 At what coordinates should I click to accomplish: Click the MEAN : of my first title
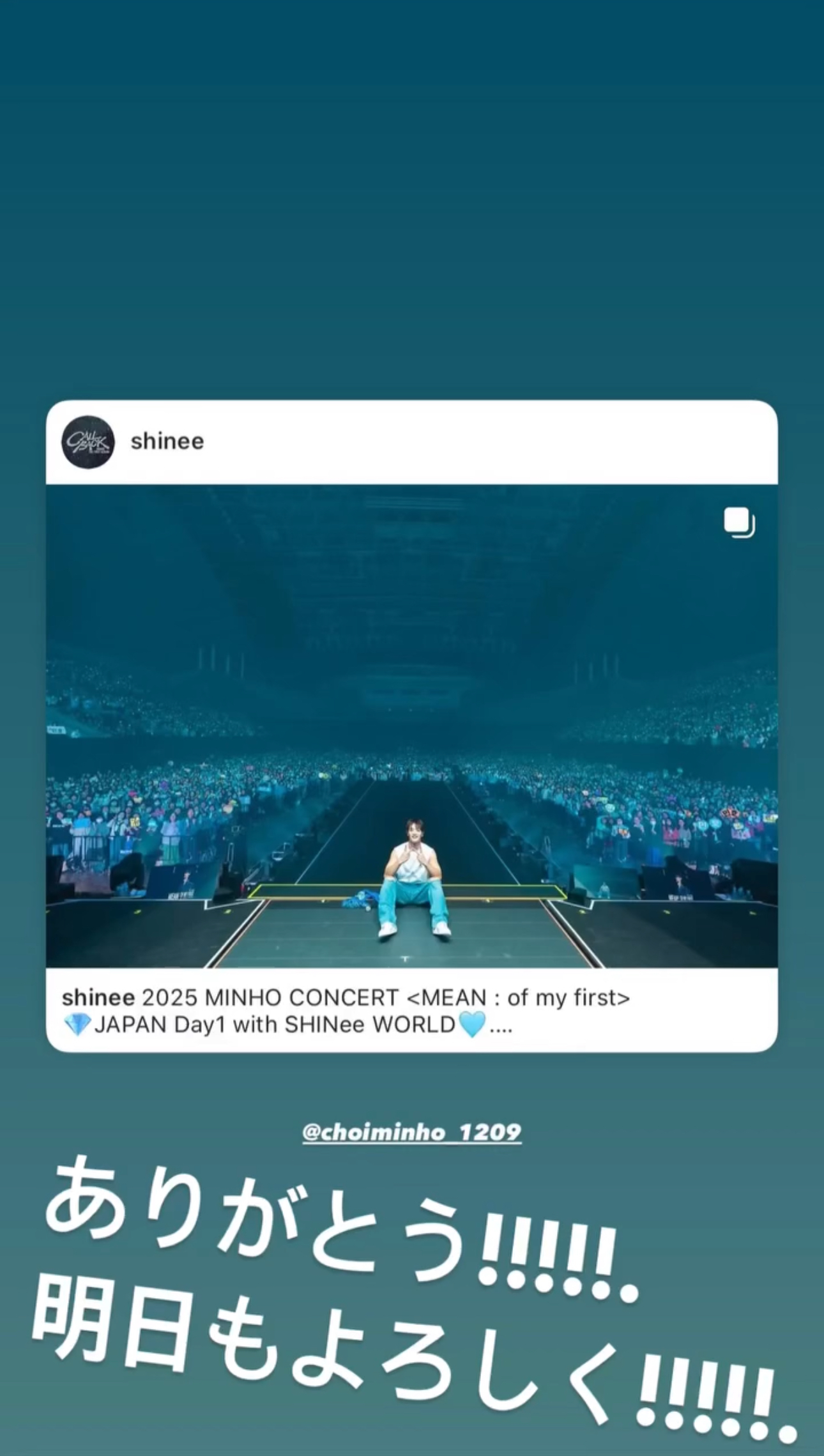click(x=518, y=997)
